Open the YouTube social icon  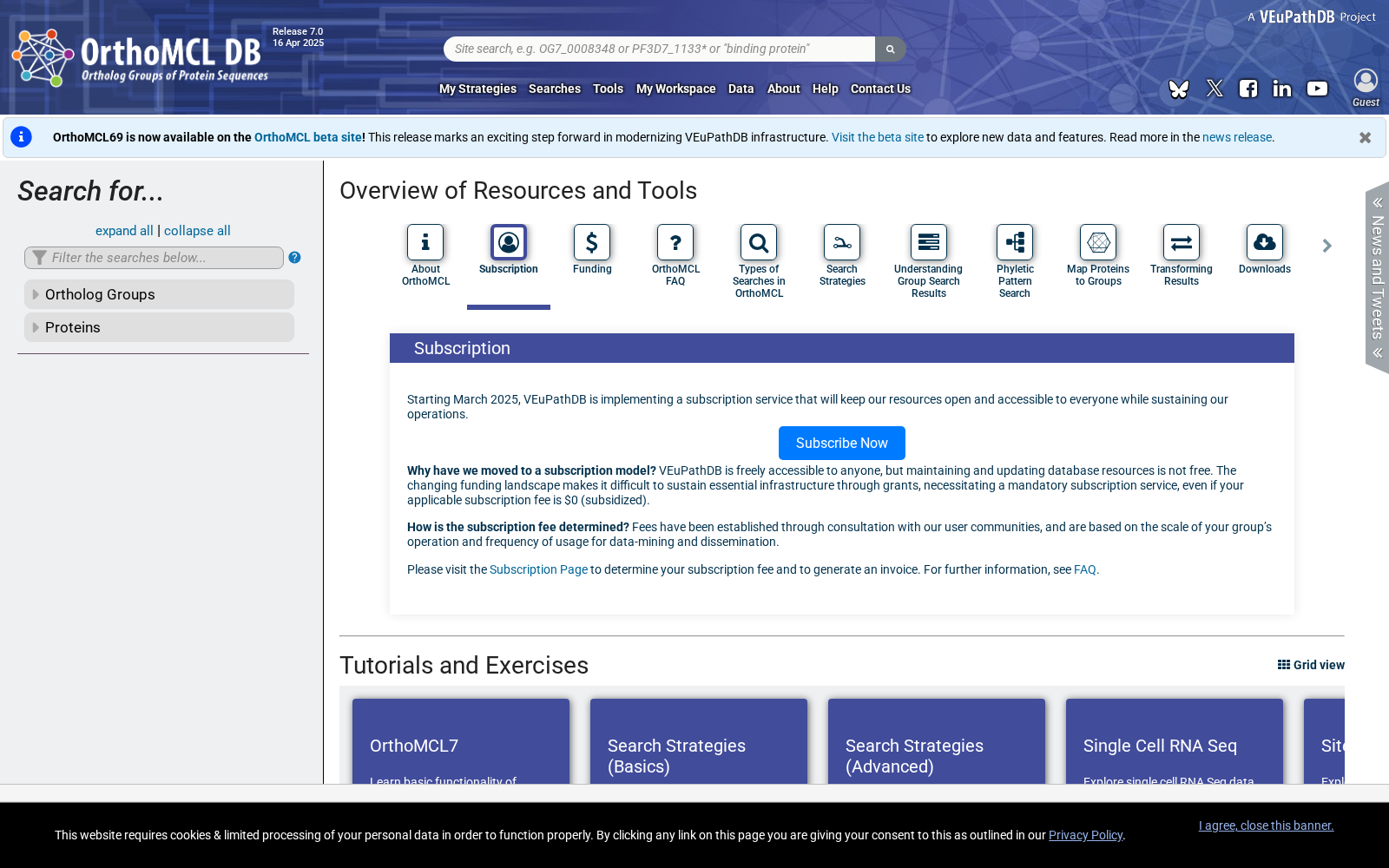point(1317,89)
